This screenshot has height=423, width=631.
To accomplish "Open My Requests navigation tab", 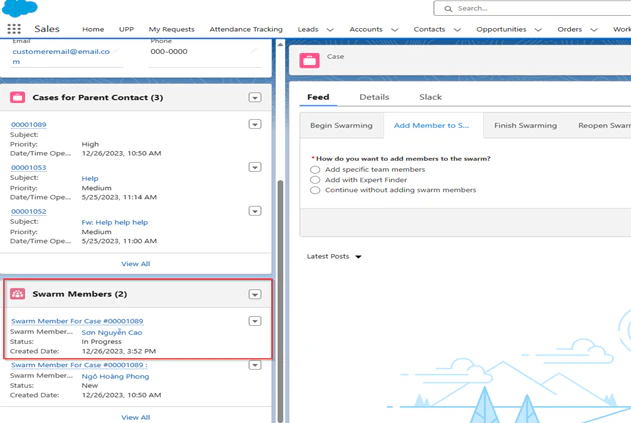I will point(171,29).
